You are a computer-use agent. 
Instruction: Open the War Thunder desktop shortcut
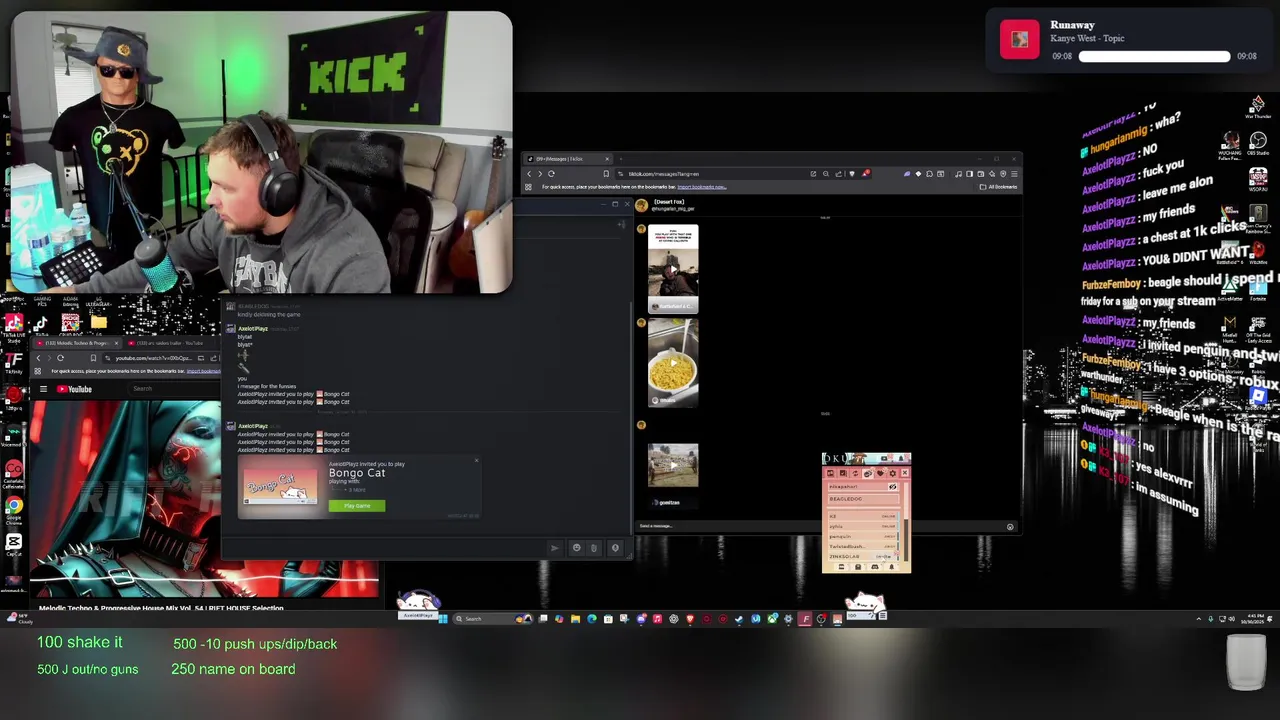(x=1258, y=107)
